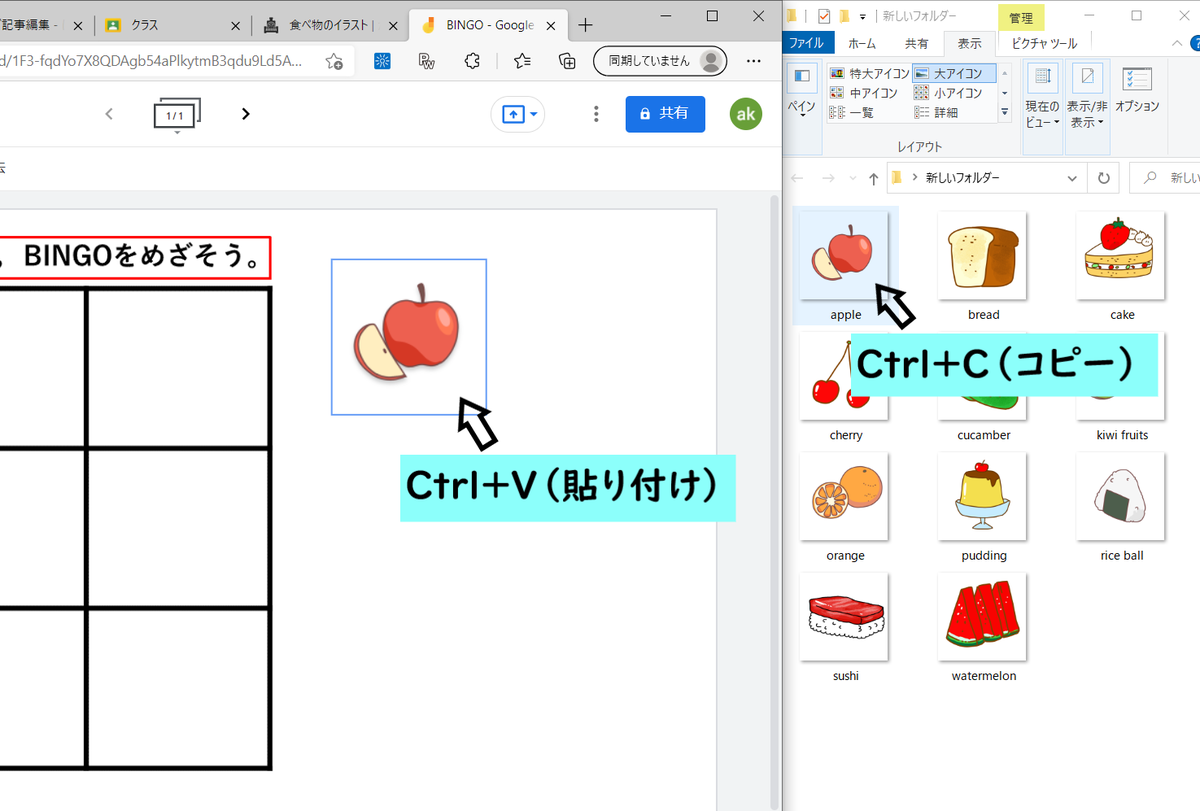1200x811 pixels.
Task: Select the rice ball image file
Action: (1122, 496)
